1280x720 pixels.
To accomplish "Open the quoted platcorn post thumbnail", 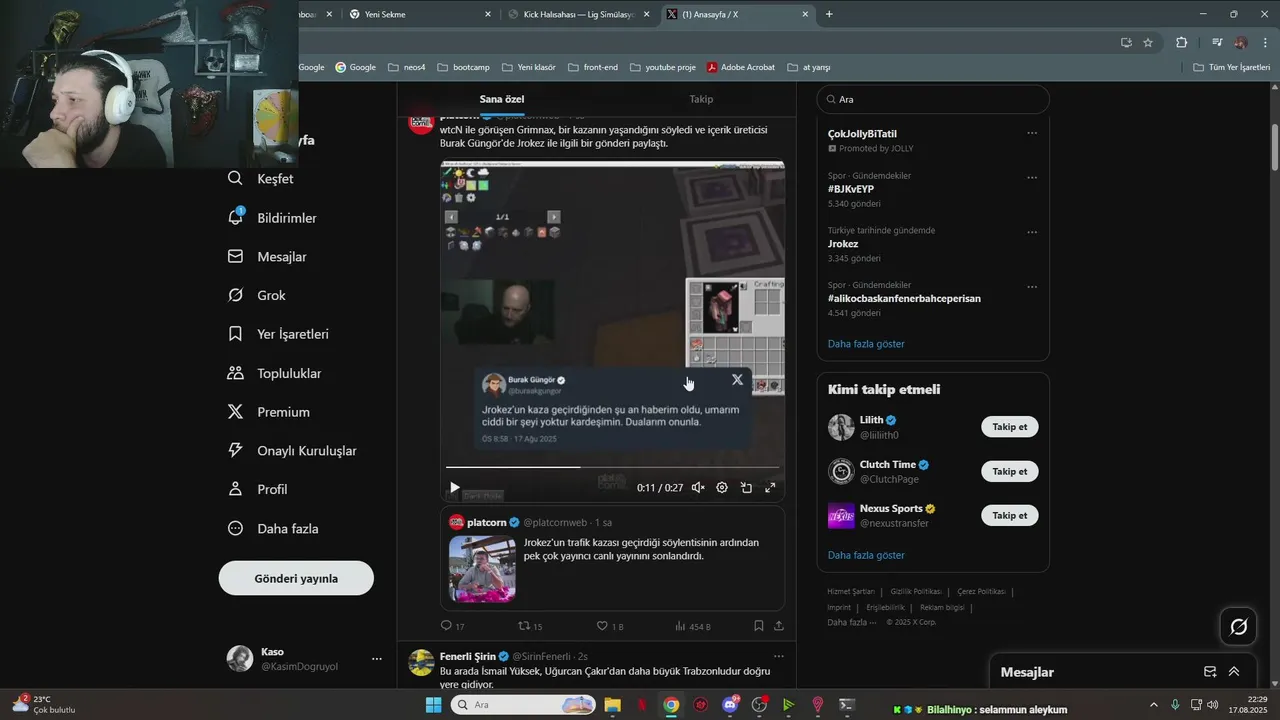I will point(482,569).
